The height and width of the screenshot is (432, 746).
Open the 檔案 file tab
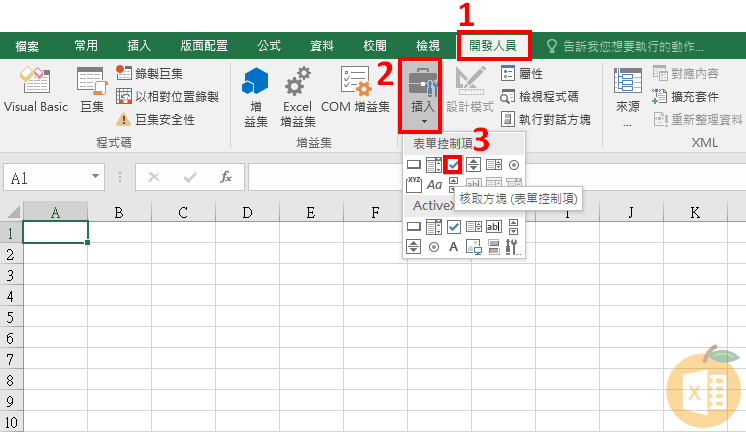27,46
